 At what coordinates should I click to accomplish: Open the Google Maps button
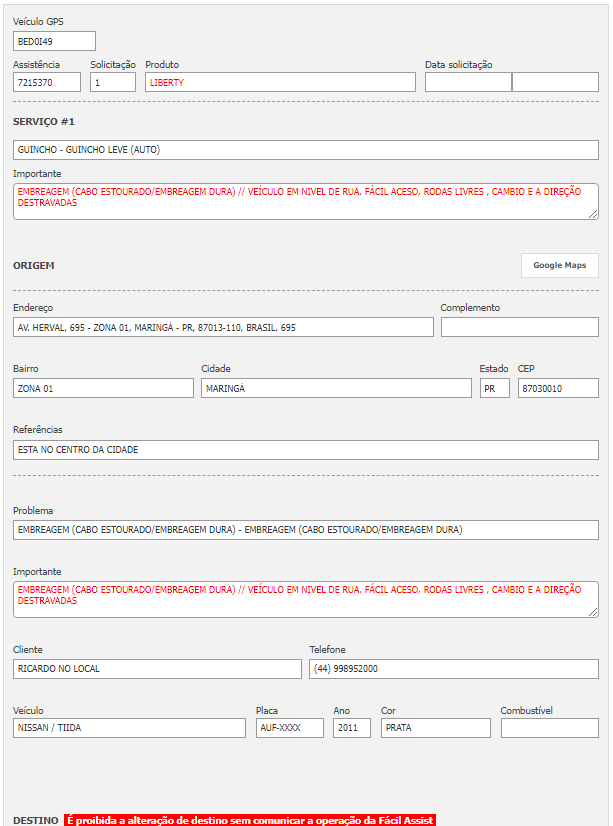coord(559,265)
